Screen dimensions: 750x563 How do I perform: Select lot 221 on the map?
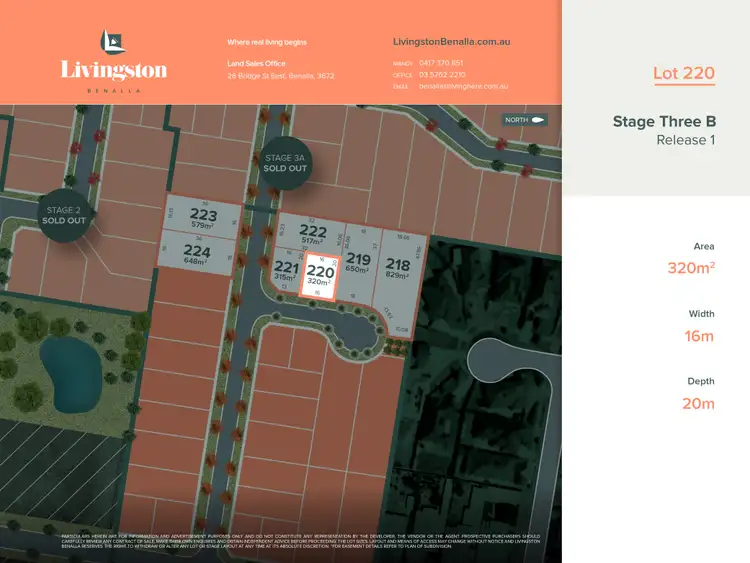(286, 270)
